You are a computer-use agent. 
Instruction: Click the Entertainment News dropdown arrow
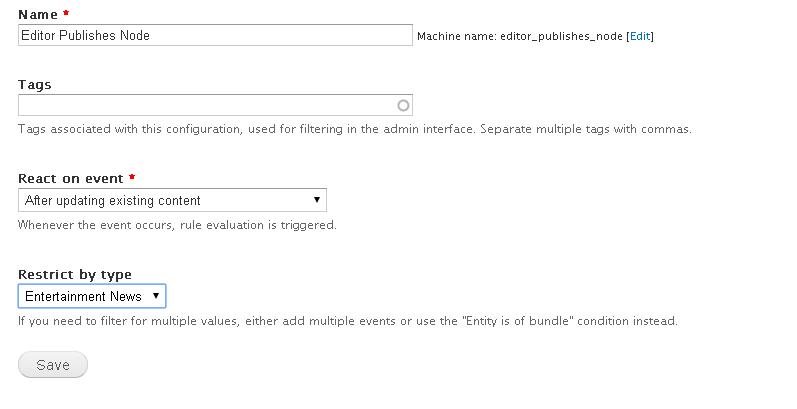tap(156, 296)
